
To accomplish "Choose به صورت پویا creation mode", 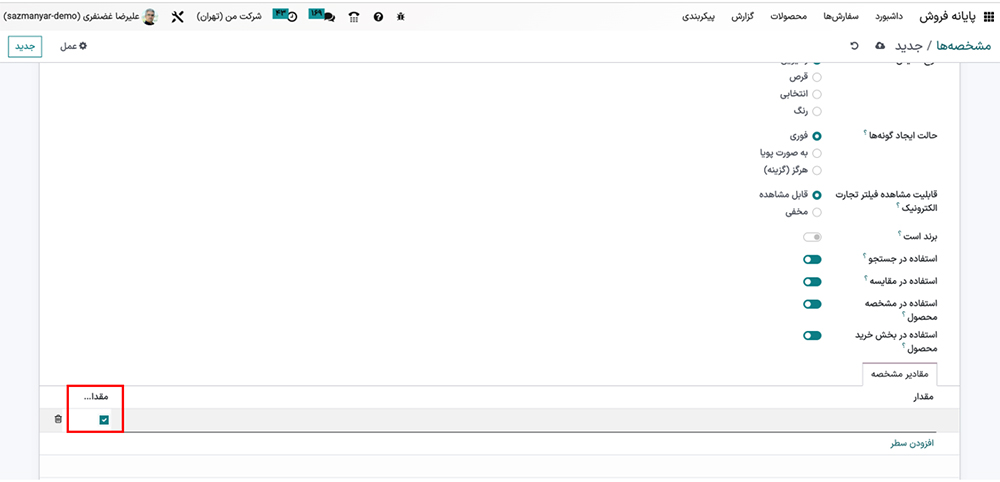I will click(x=817, y=153).
